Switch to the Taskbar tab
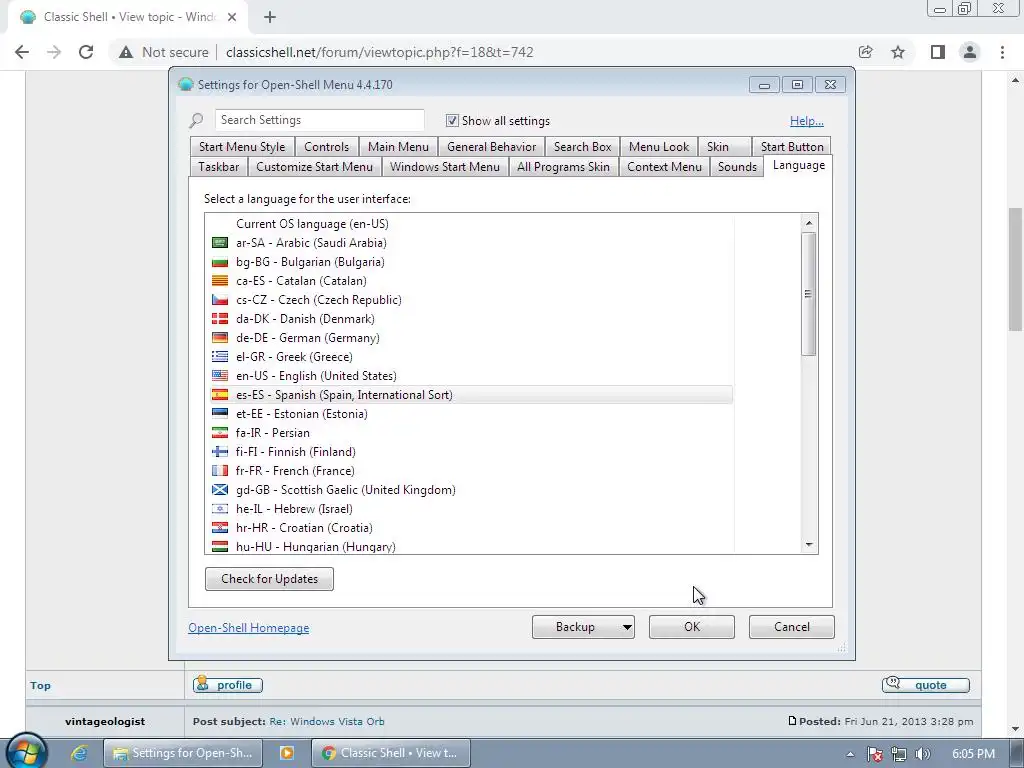The height and width of the screenshot is (768, 1024). [219, 167]
